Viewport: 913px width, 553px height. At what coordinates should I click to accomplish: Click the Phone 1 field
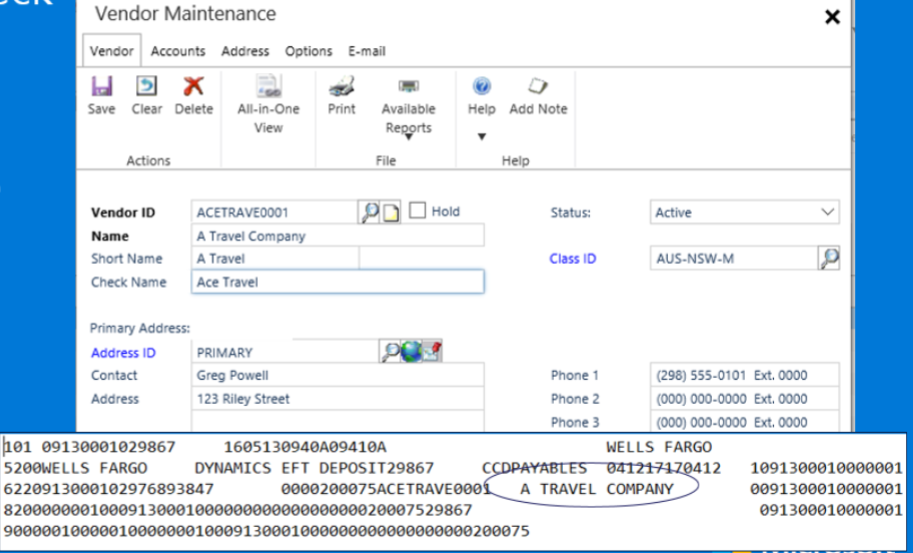point(744,375)
